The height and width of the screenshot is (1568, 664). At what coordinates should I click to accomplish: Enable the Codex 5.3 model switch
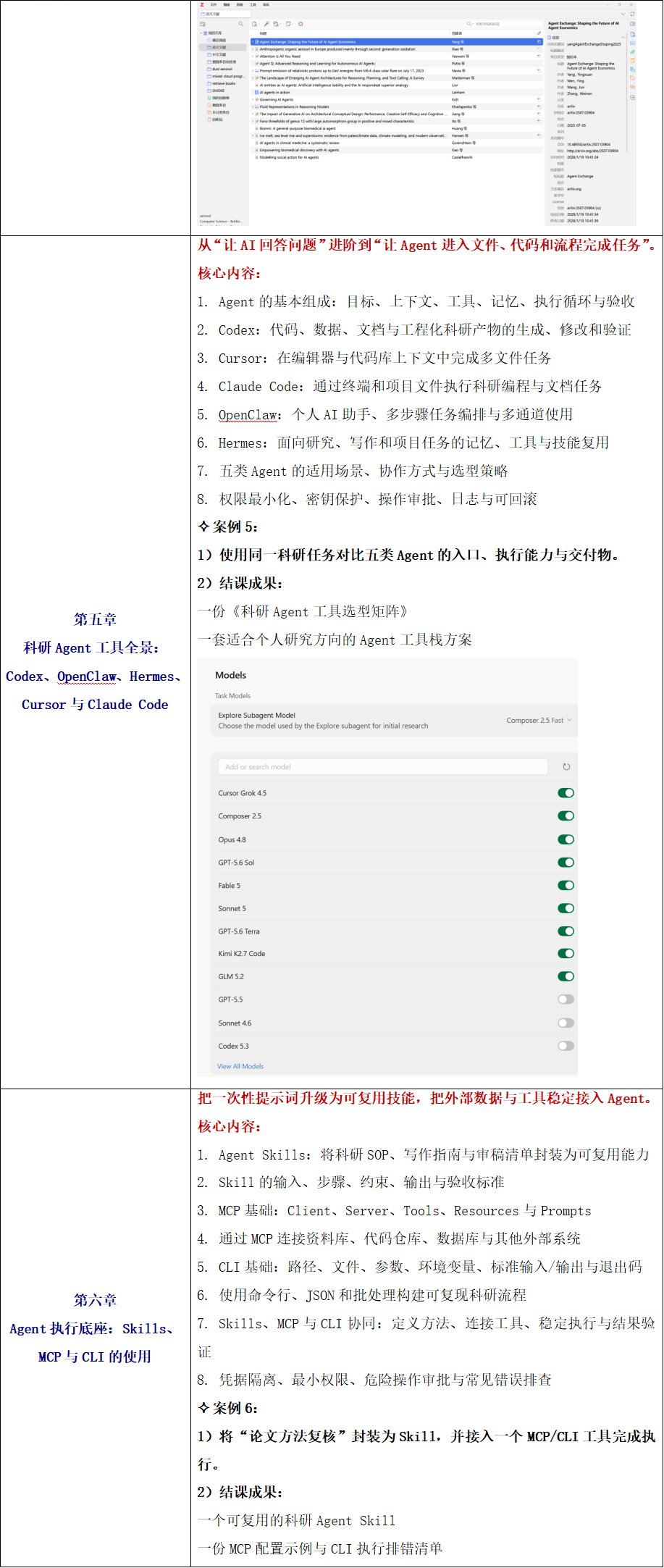(x=566, y=1046)
